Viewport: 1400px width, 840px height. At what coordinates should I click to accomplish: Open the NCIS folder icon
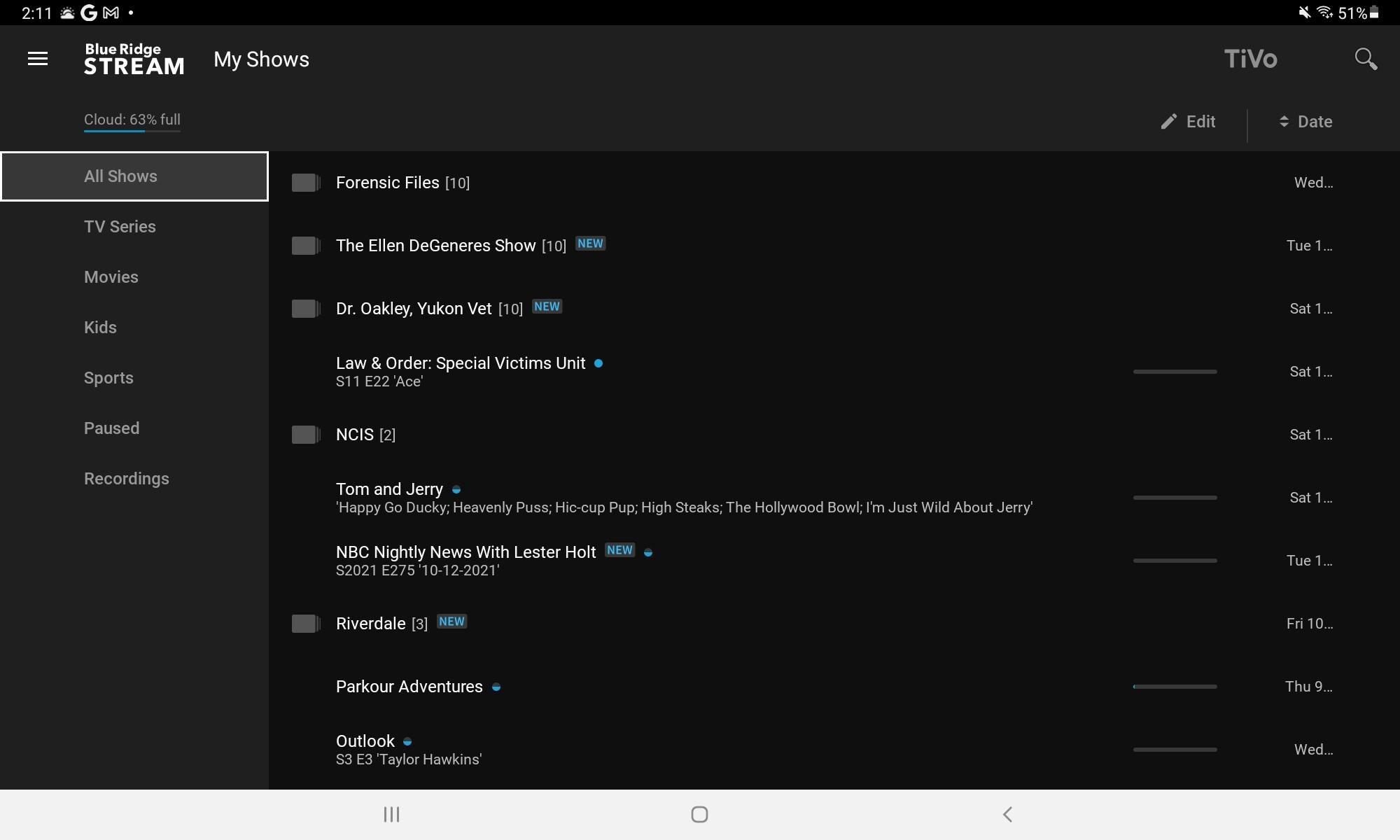[x=306, y=435]
